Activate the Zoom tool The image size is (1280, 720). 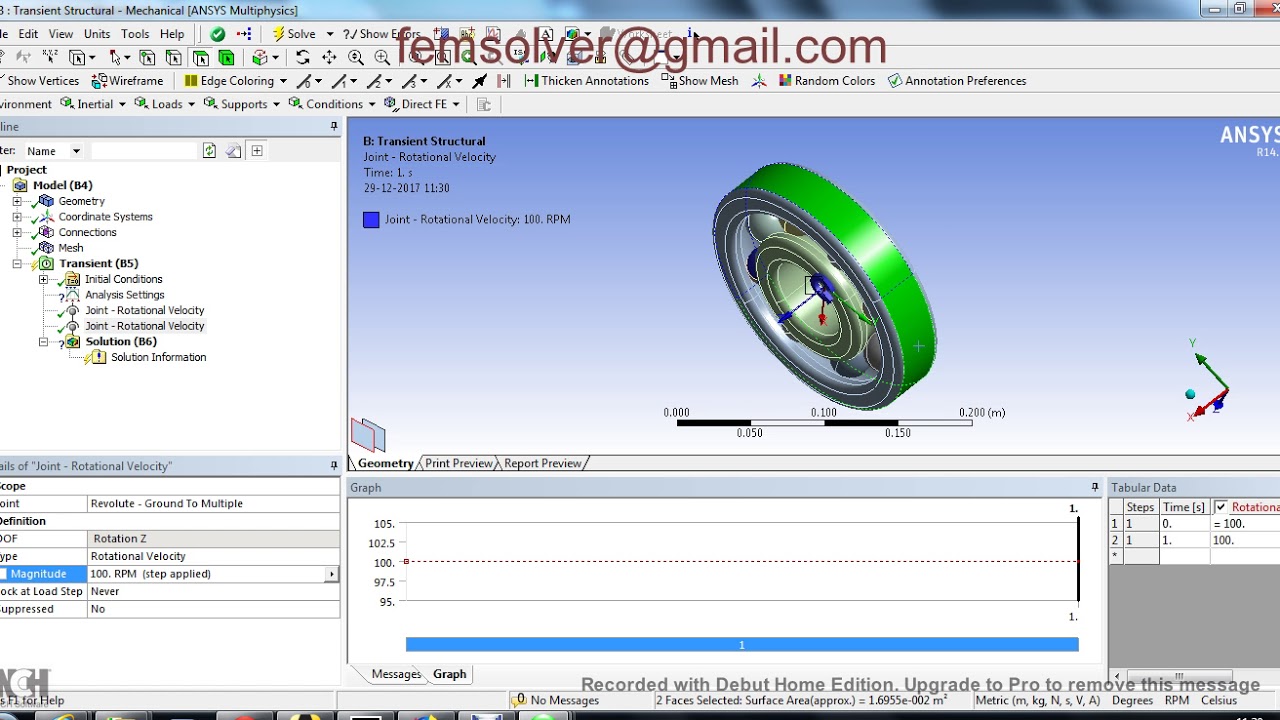pyautogui.click(x=356, y=58)
